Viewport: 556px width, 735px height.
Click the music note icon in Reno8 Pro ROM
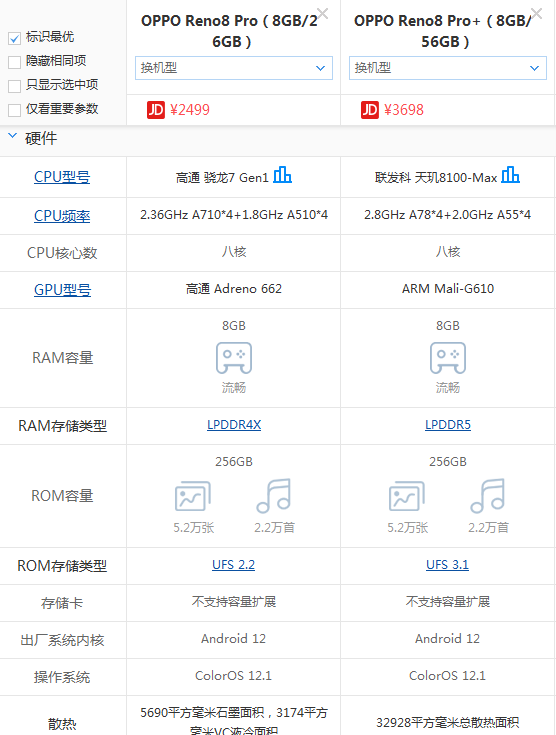tap(274, 495)
